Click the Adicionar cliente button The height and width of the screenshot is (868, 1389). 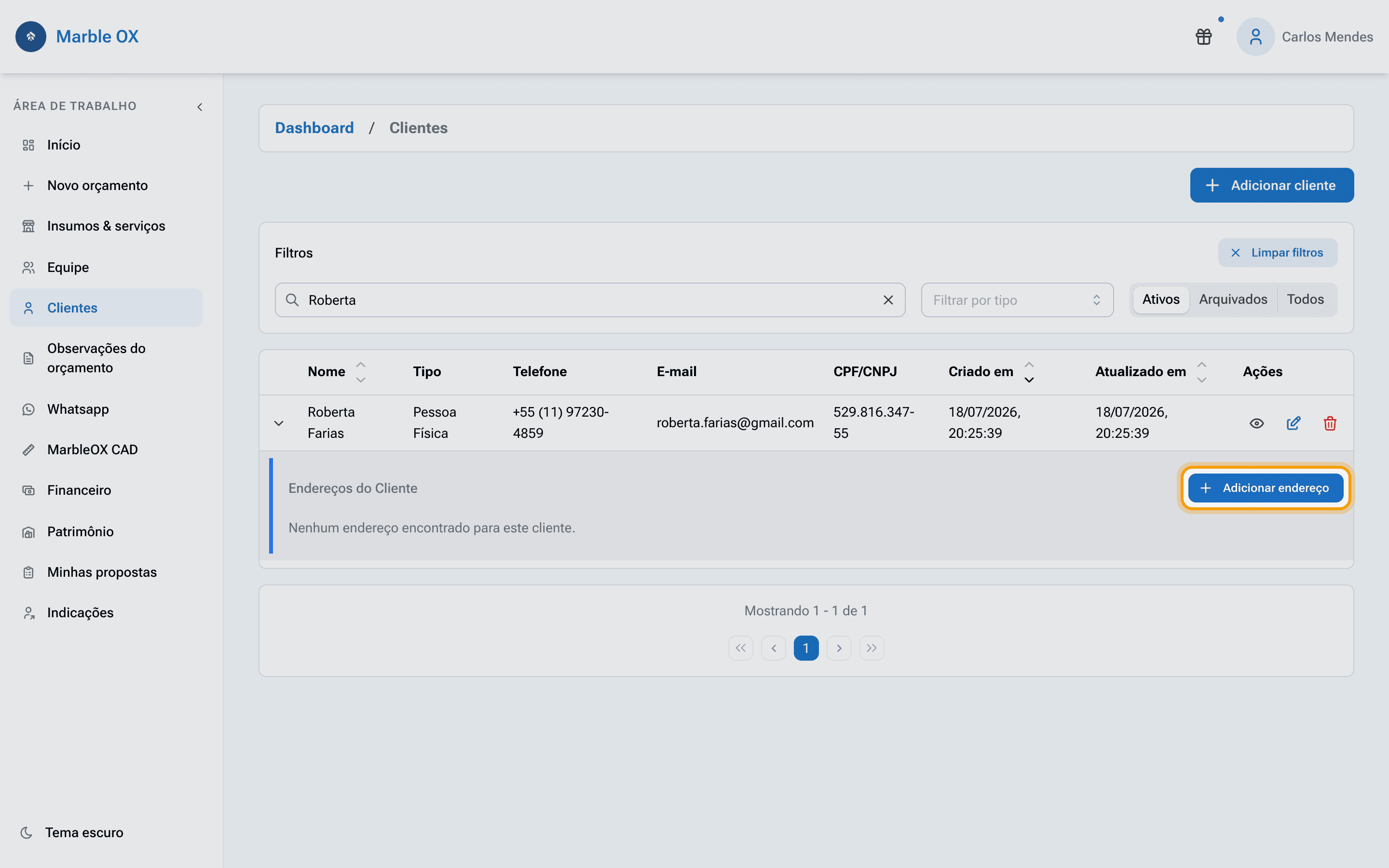[x=1271, y=186]
